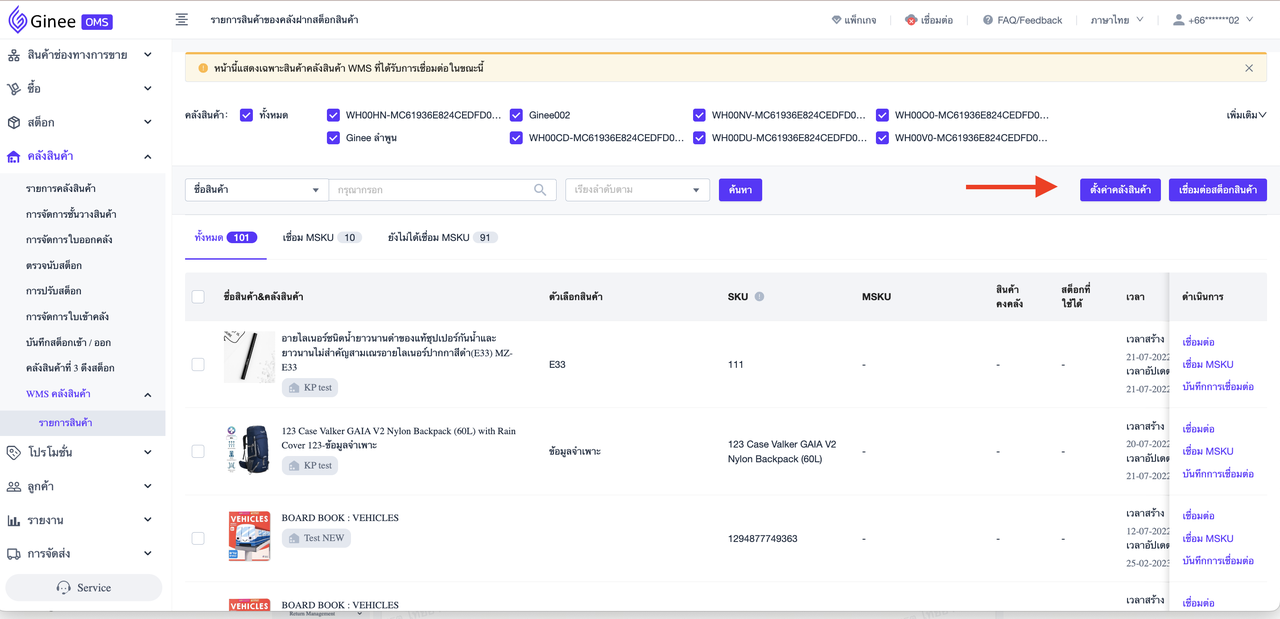Open FAQ/Feedback help icon
The height and width of the screenshot is (619, 1280).
[988, 20]
